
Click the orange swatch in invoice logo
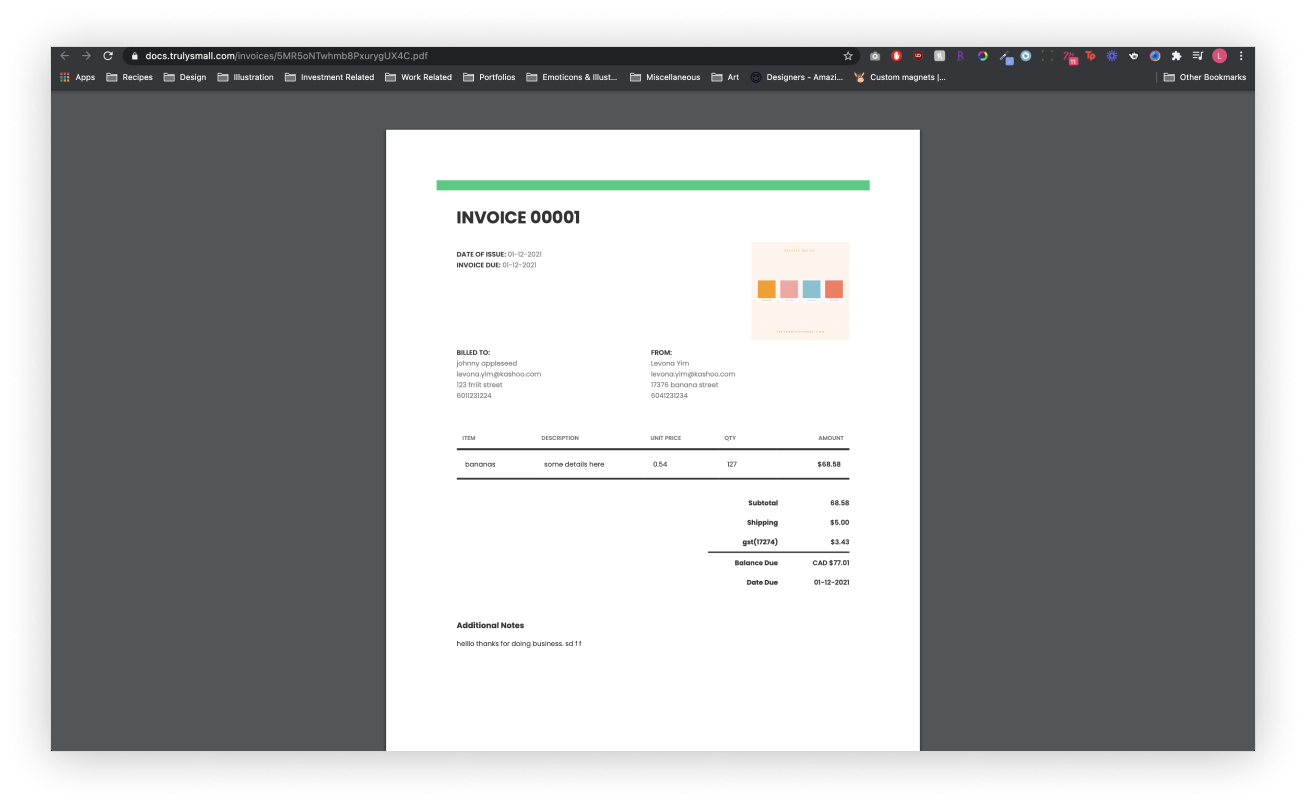[766, 289]
